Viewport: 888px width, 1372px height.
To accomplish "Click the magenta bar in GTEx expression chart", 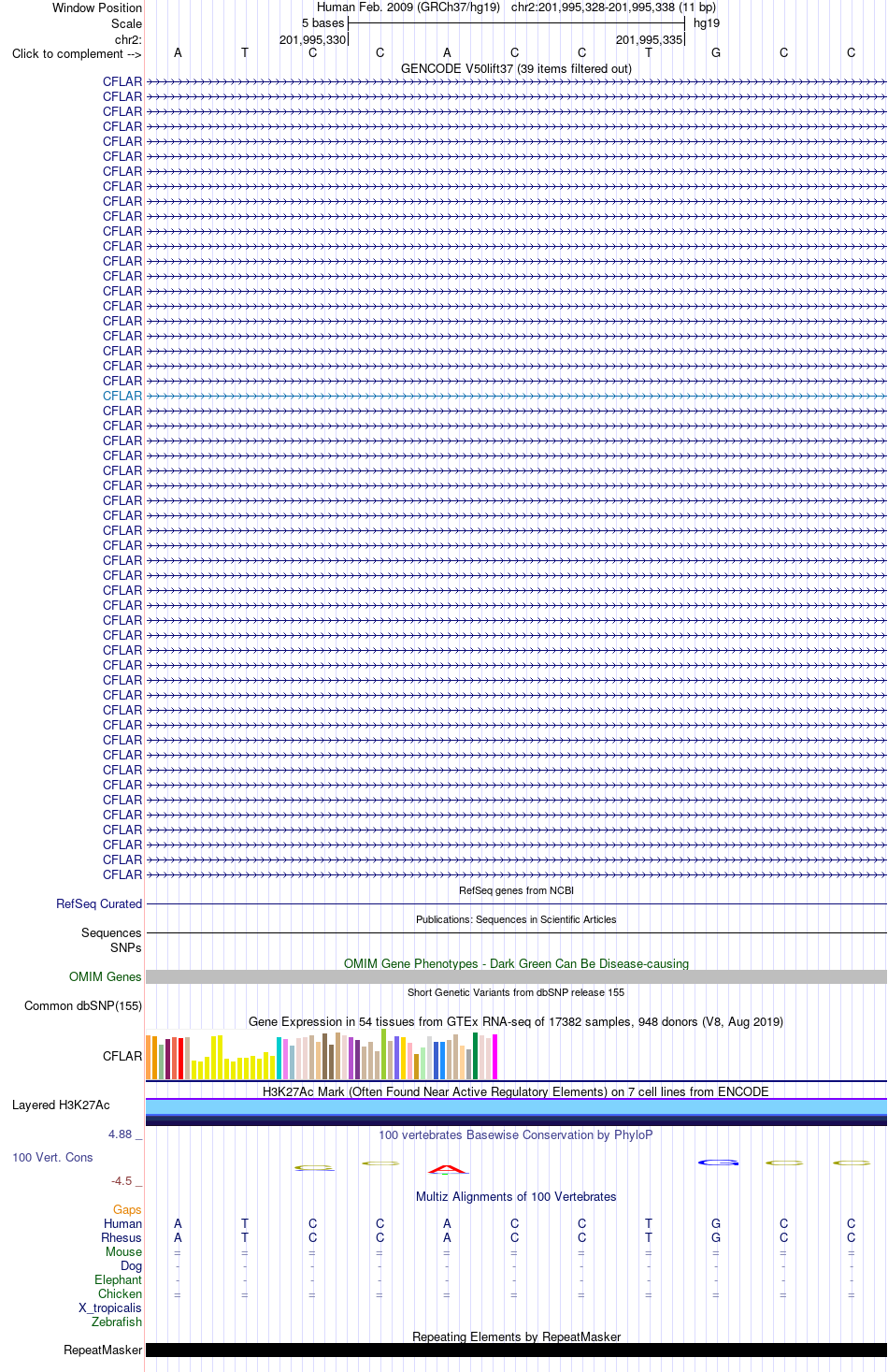I will click(495, 1057).
